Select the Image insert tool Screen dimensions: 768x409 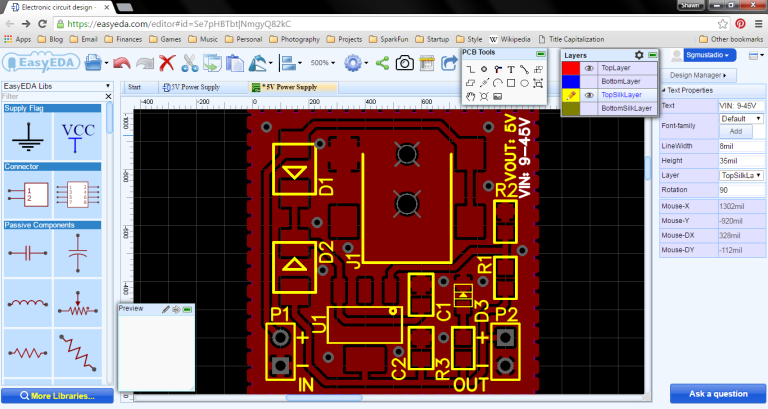pos(498,96)
